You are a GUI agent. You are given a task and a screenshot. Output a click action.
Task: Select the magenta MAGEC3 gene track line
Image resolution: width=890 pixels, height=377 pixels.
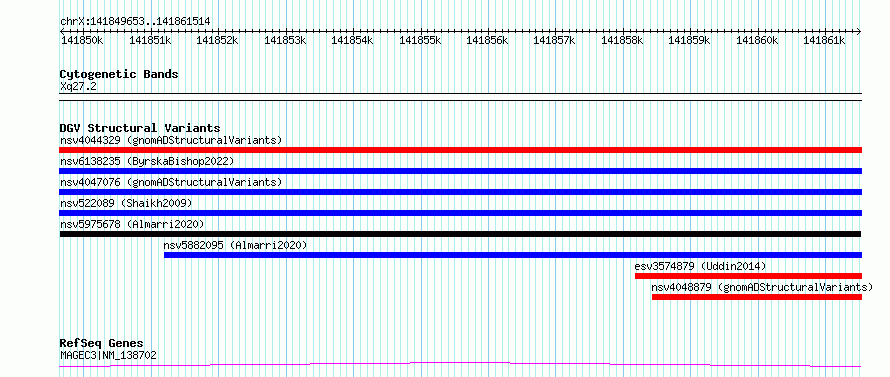(x=460, y=365)
